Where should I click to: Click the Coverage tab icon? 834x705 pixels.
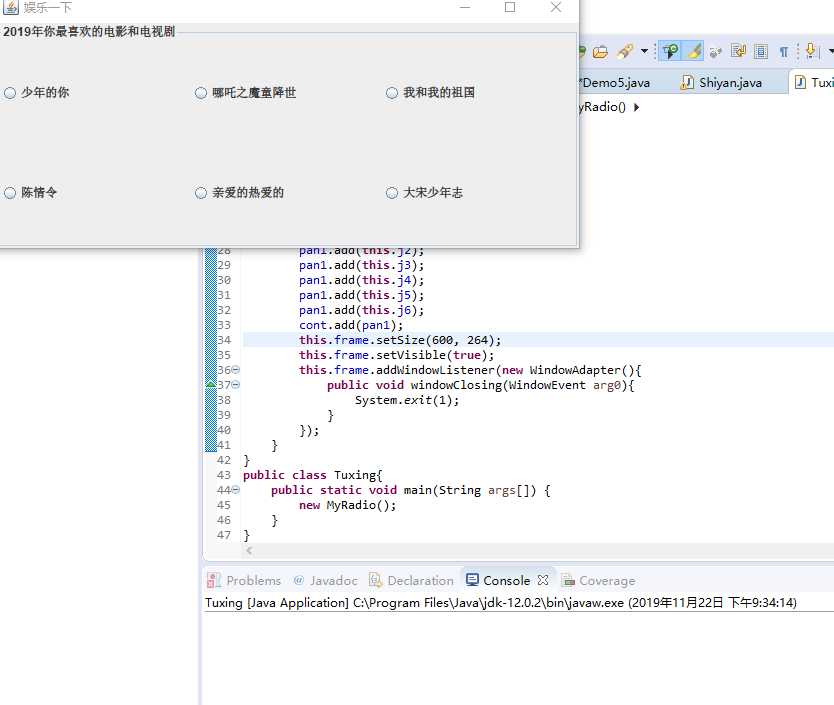click(x=568, y=580)
